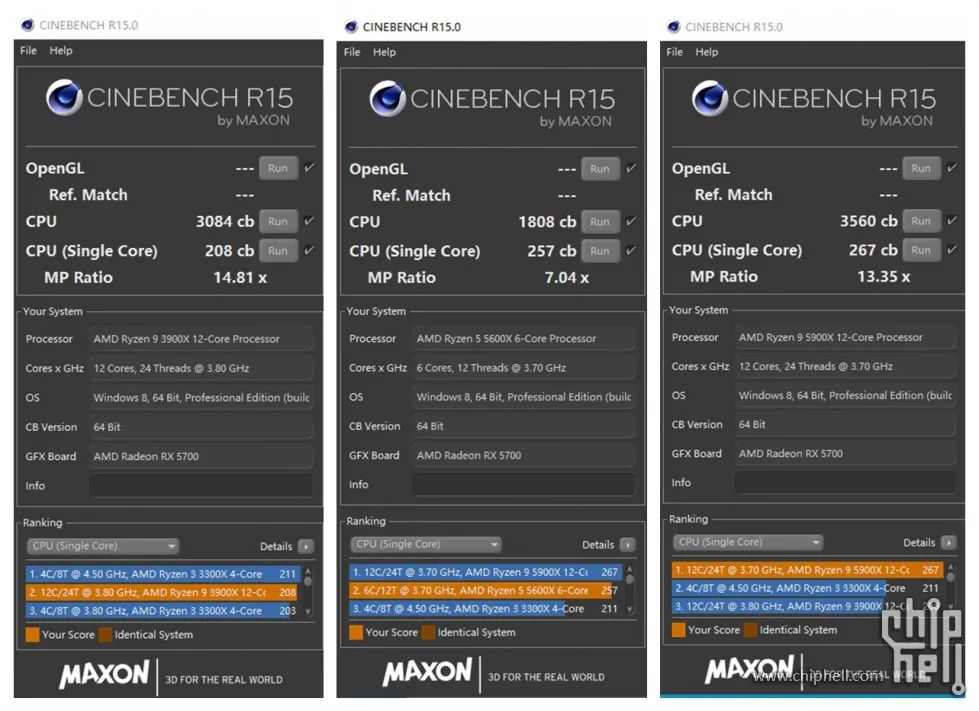Image resolution: width=979 pixels, height=711 pixels.
Task: Click MAXON logo in the 3900X window
Action: pos(105,674)
